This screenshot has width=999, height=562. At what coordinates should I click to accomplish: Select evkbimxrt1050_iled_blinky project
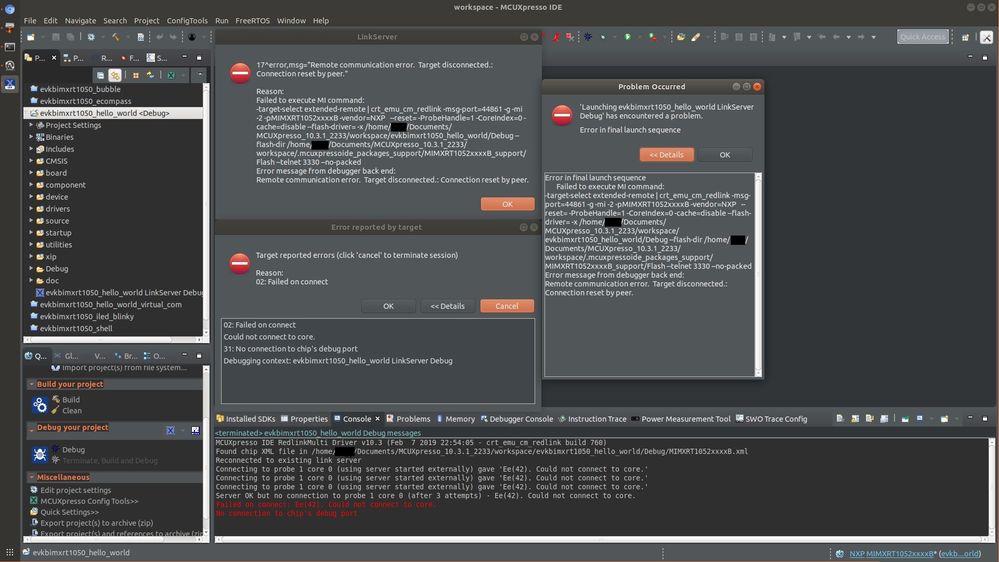87,316
